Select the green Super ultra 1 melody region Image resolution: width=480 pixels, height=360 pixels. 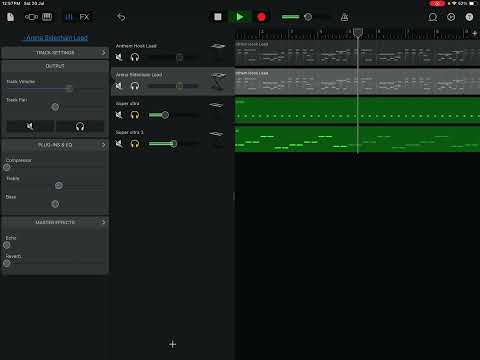[x=357, y=139]
